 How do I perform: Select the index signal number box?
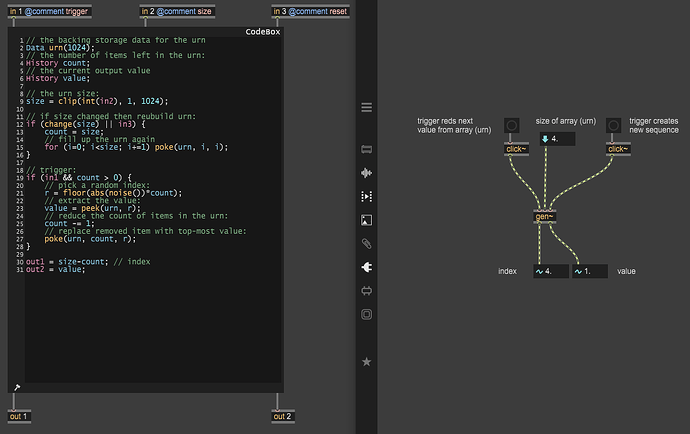[551, 271]
